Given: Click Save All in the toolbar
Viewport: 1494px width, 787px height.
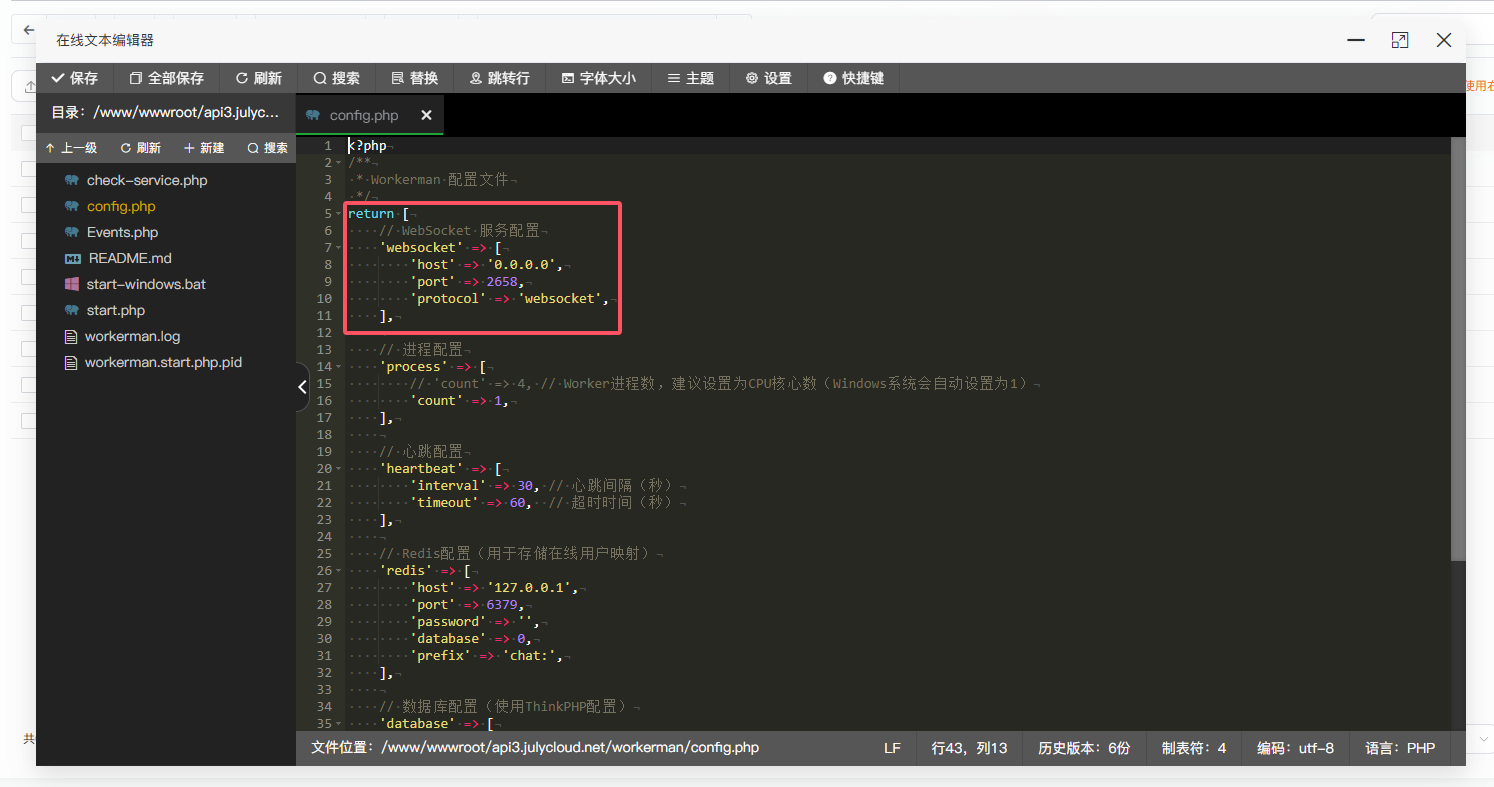Looking at the screenshot, I should [166, 78].
